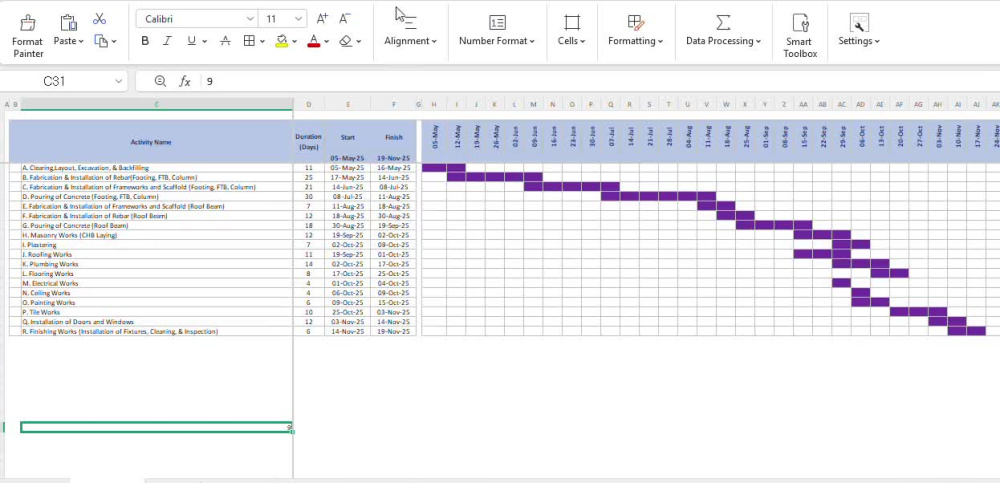Click the formula bar input showing 9

[x=599, y=81]
